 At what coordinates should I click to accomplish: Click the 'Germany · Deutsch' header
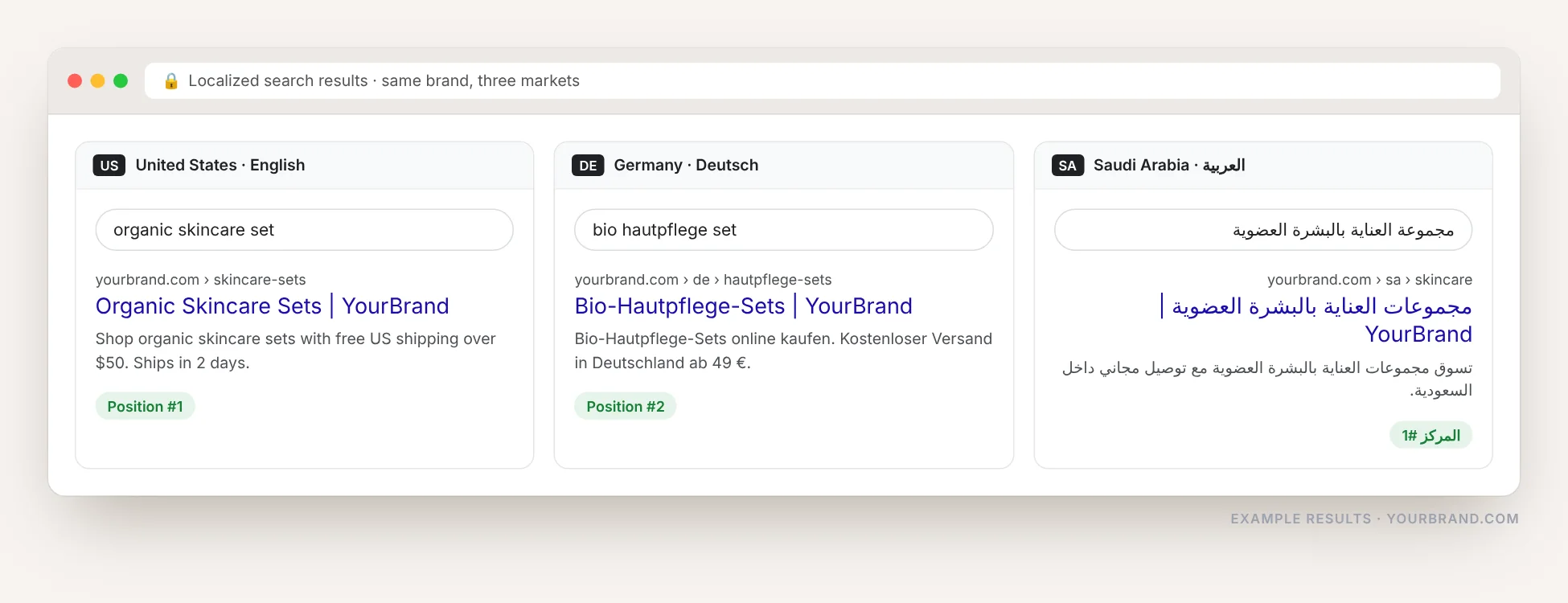point(686,166)
